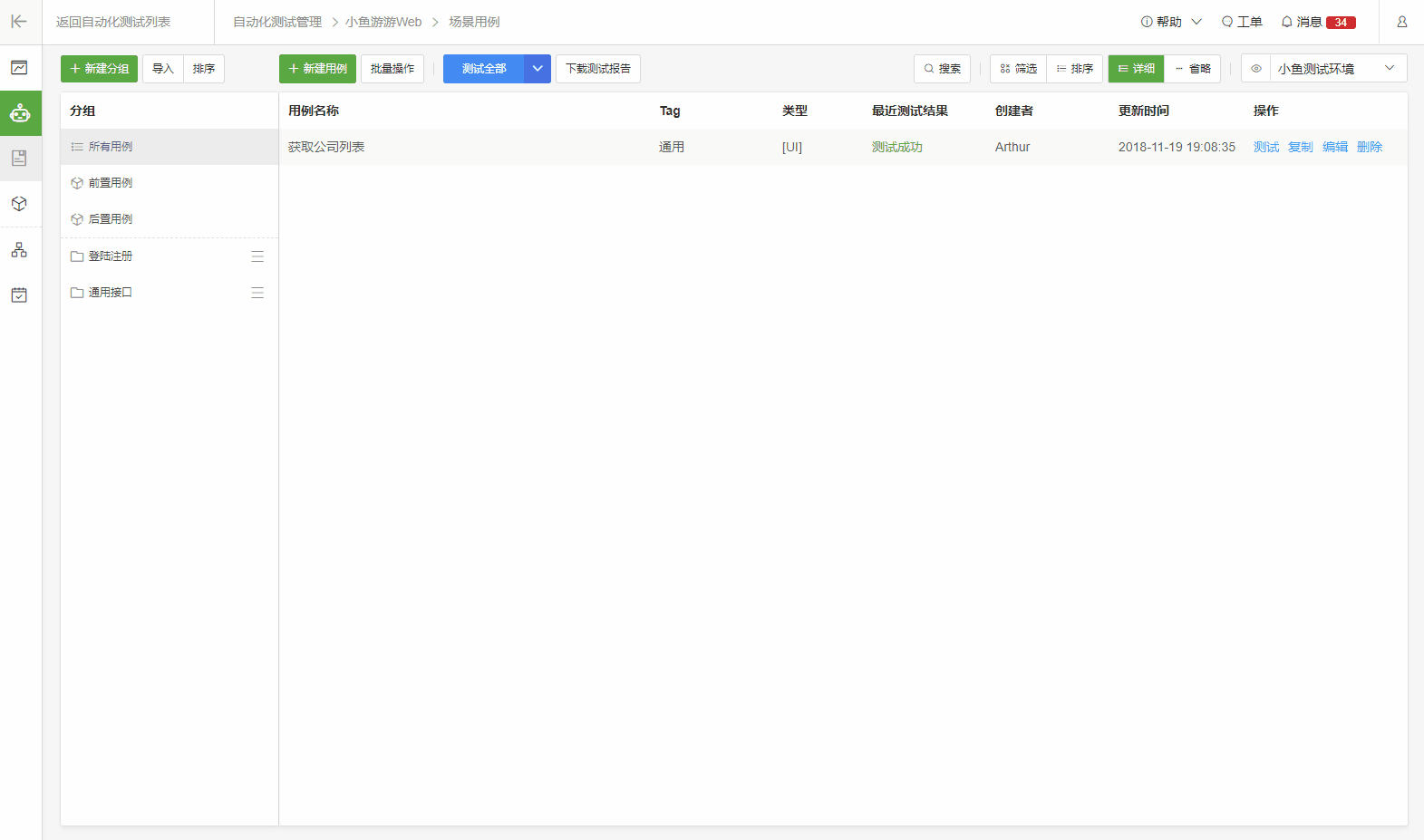Open the document sidebar icon

tap(19, 159)
